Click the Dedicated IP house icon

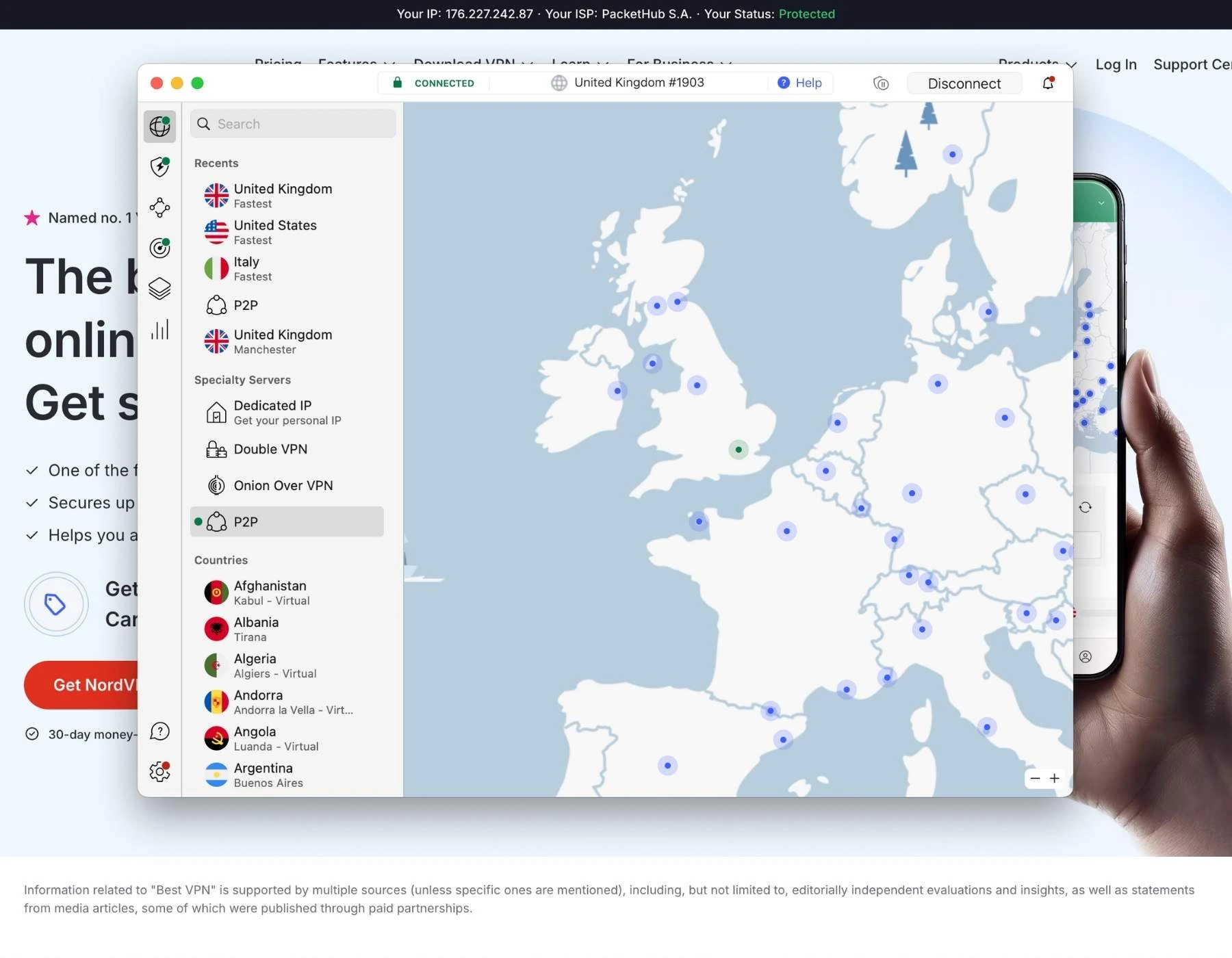216,413
